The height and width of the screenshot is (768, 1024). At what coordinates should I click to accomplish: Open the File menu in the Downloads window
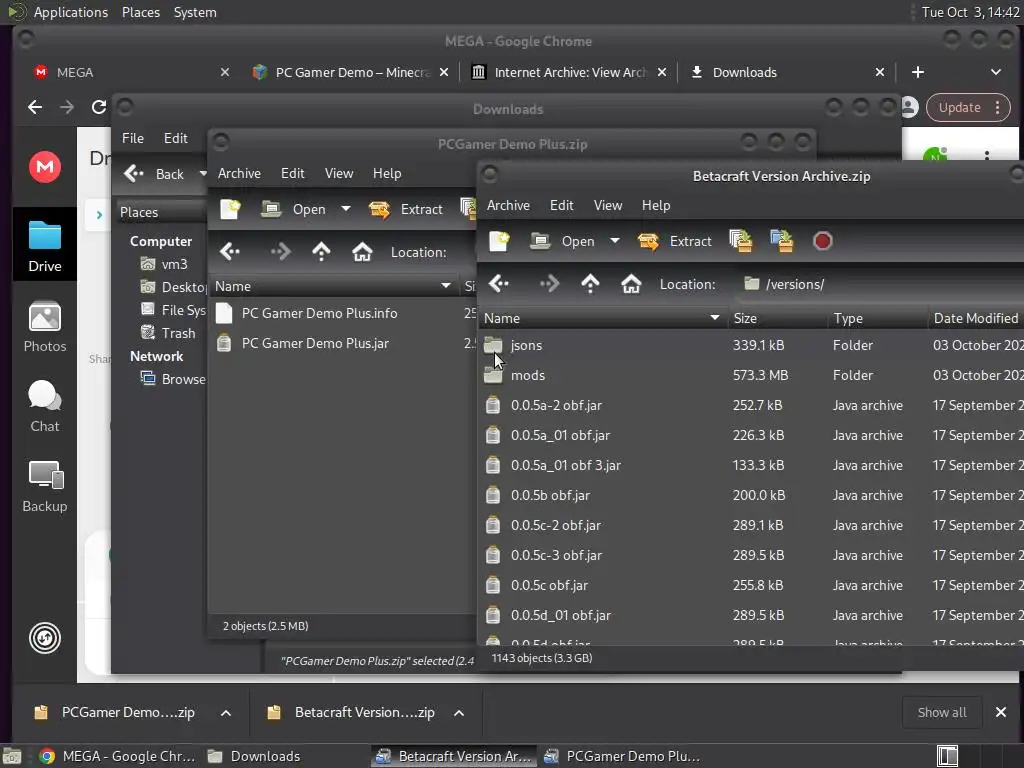point(133,138)
